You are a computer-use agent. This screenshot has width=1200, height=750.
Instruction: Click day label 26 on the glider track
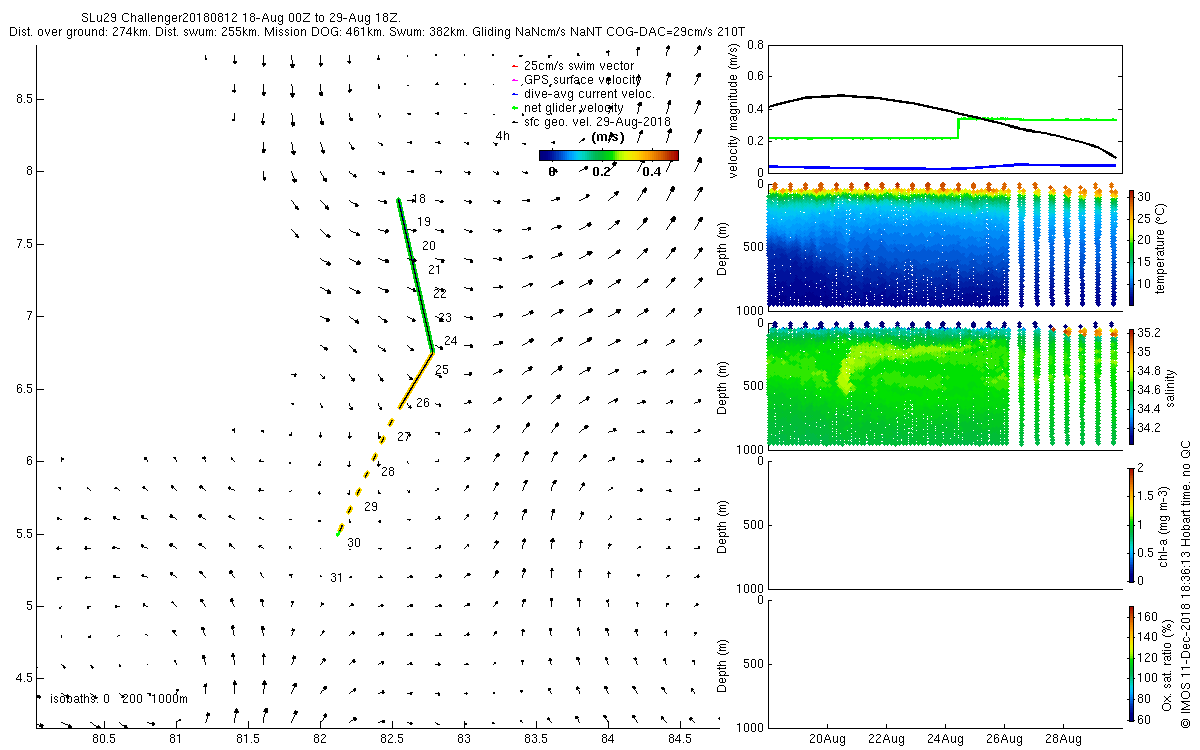click(x=423, y=403)
